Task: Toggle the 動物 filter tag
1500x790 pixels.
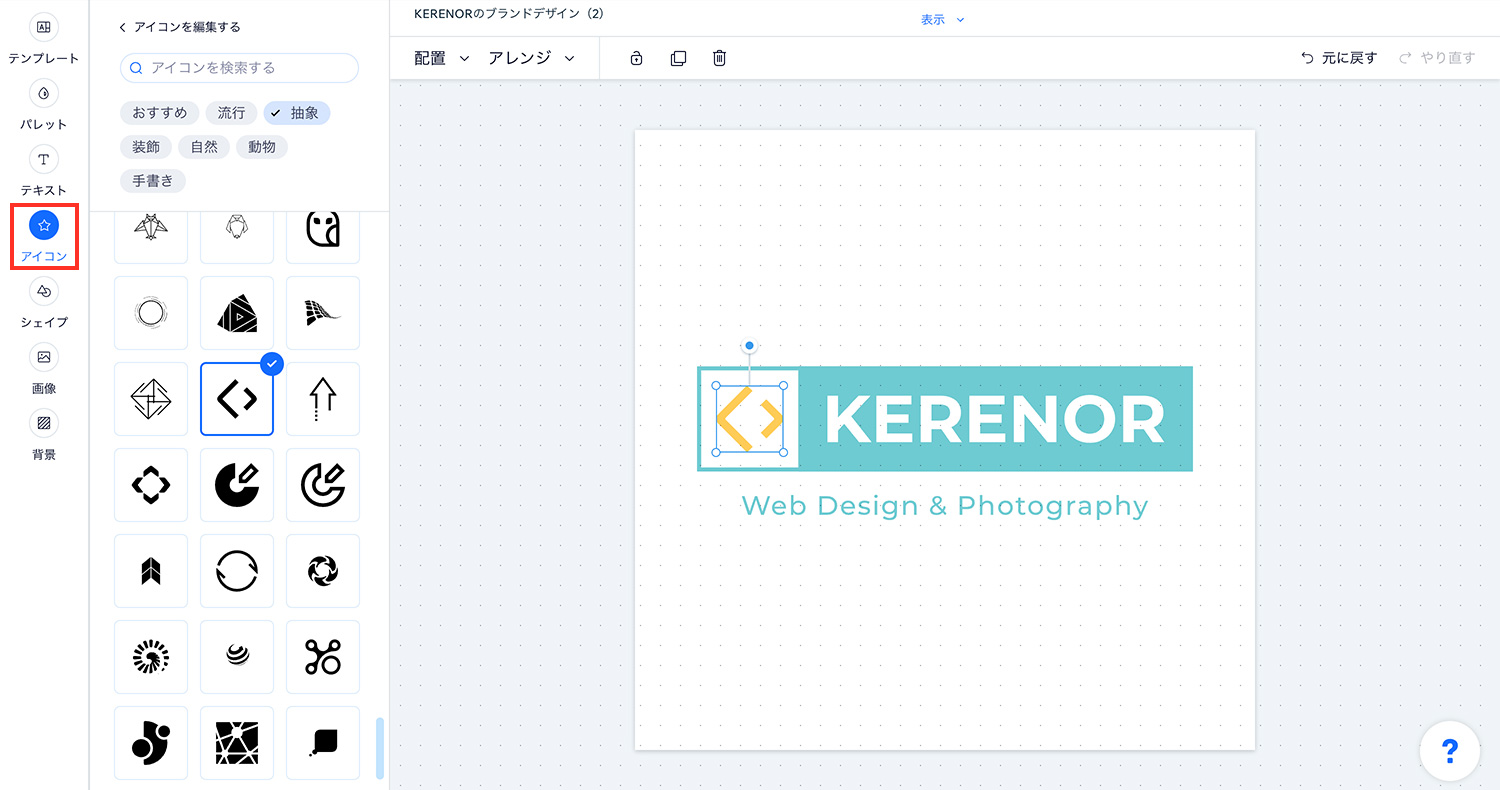Action: tap(262, 147)
